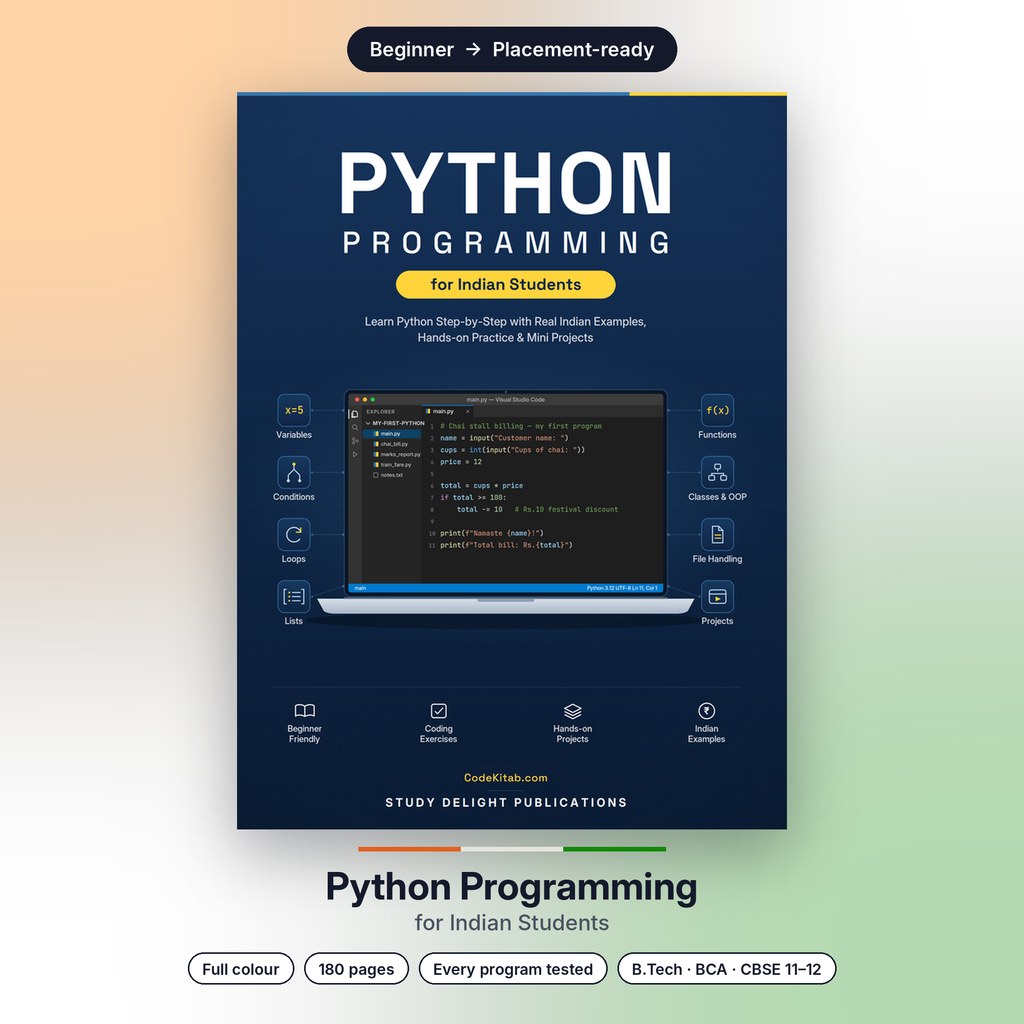Image resolution: width=1024 pixels, height=1024 pixels.
Task: Open train_fare.py in the Explorer
Action: click(392, 465)
